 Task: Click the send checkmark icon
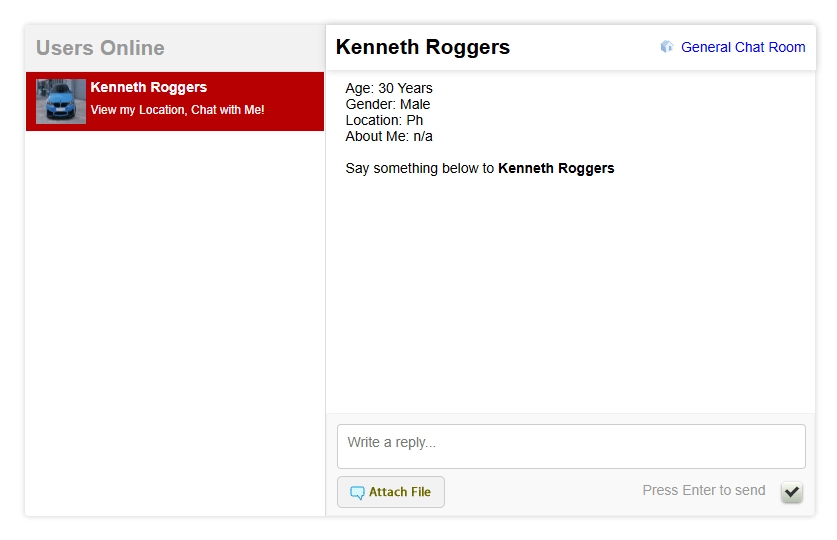[792, 491]
